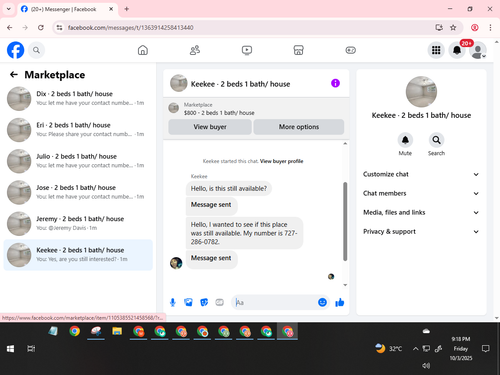This screenshot has width=500, height=375.
Task: Open Facebook search magnifier icon
Action: tap(36, 50)
